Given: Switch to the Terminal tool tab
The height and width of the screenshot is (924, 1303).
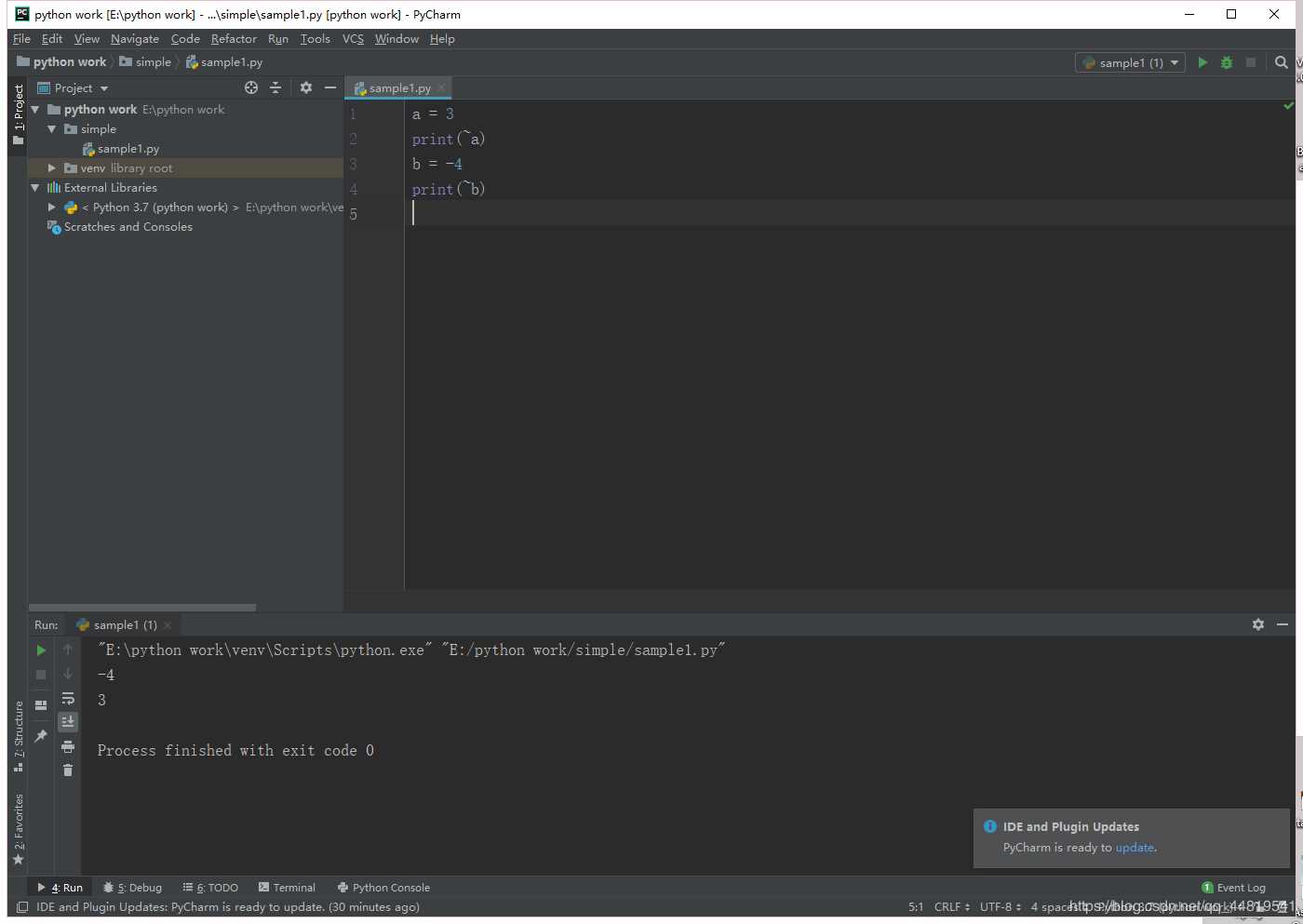Looking at the screenshot, I should (x=287, y=888).
